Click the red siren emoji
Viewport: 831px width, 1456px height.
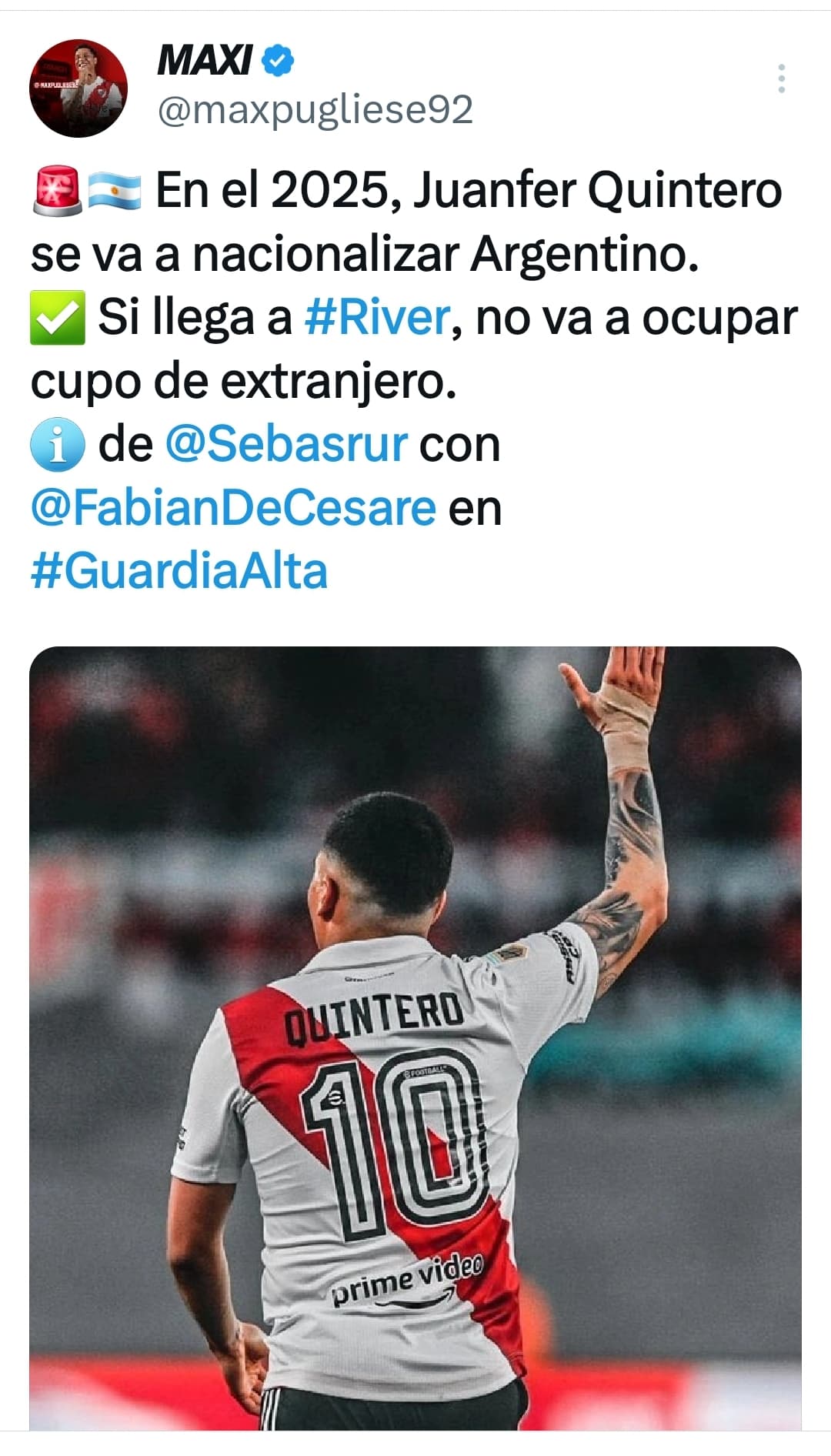[58, 191]
